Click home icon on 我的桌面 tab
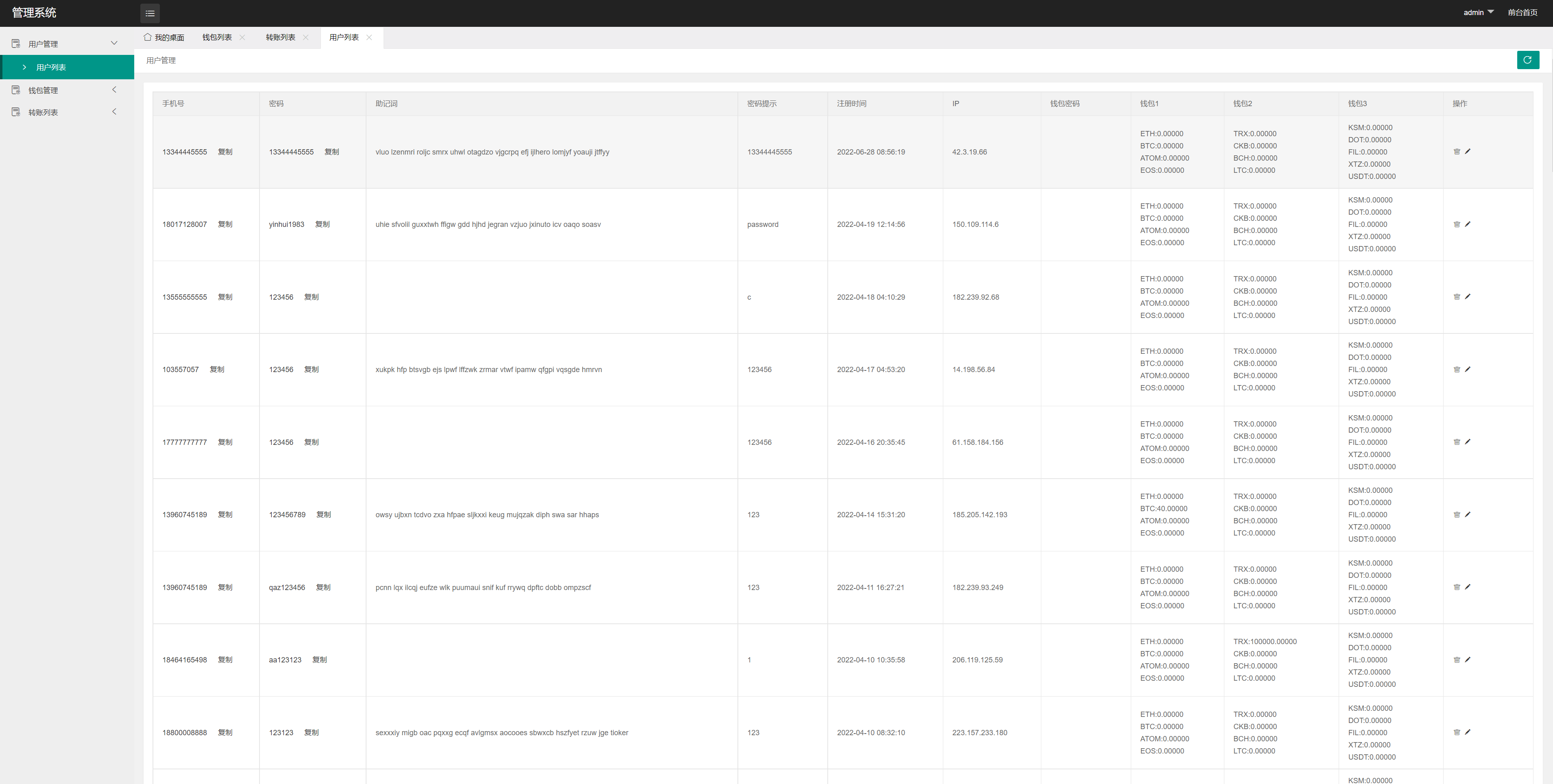The image size is (1553, 784). pos(148,37)
